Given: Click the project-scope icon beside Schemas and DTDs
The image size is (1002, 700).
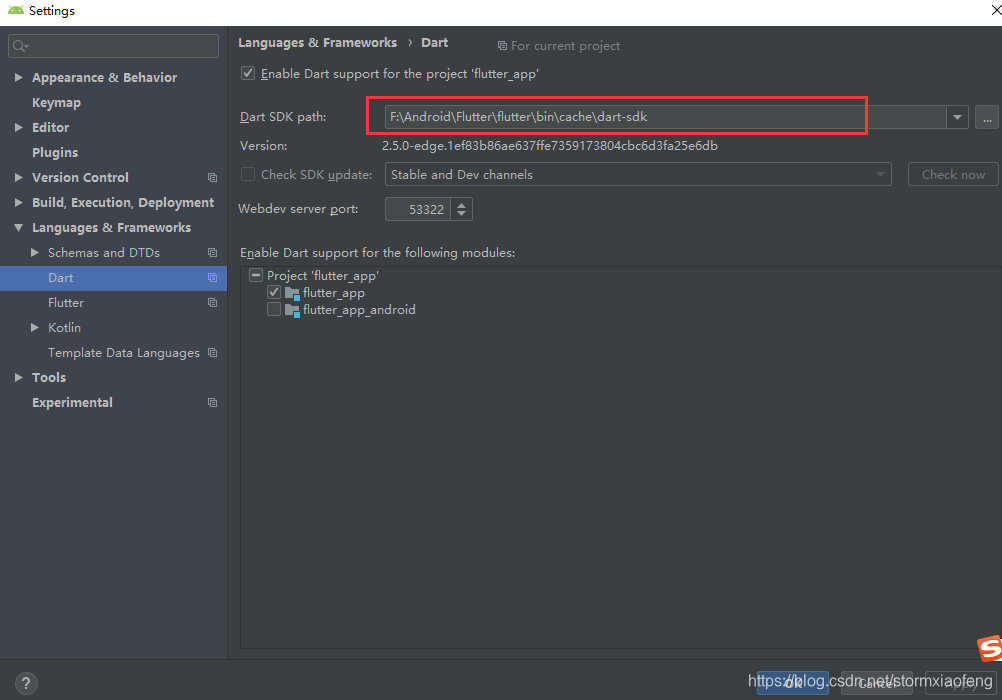Looking at the screenshot, I should point(212,253).
